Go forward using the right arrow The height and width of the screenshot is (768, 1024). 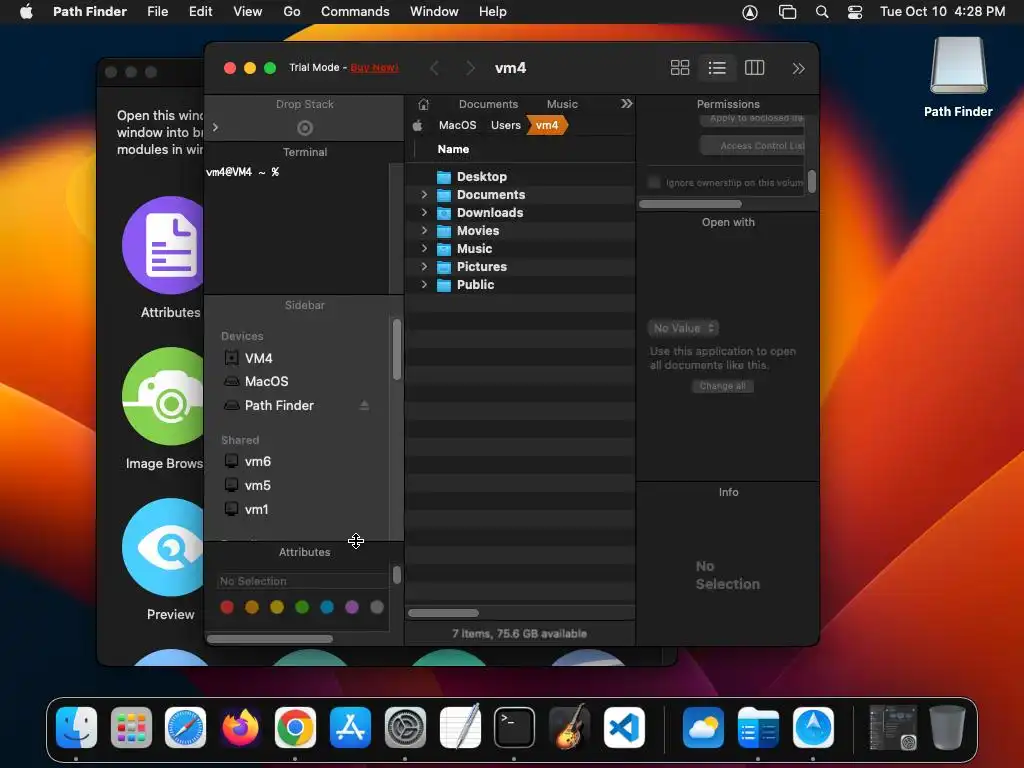point(470,68)
